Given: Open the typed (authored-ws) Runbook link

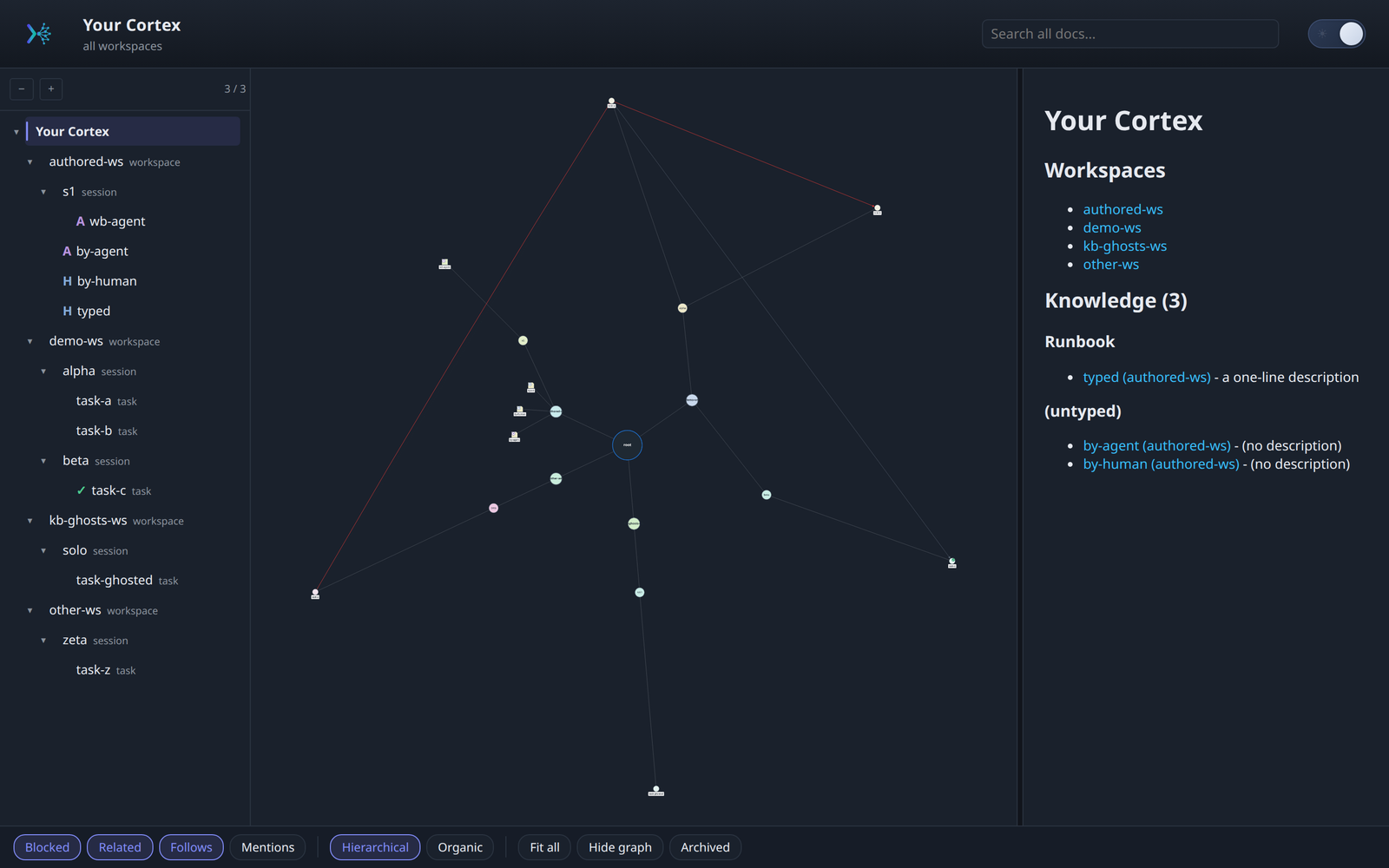Looking at the screenshot, I should coord(1146,377).
